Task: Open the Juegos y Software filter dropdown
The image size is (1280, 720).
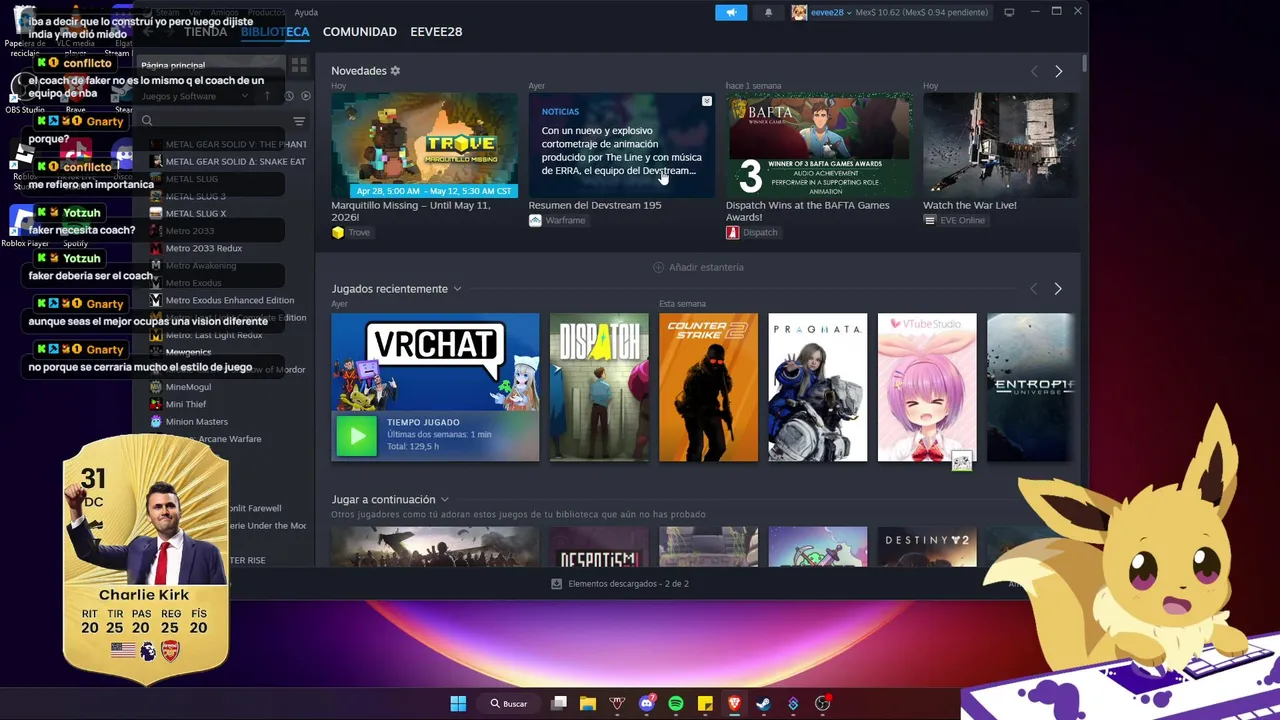Action: tap(194, 96)
